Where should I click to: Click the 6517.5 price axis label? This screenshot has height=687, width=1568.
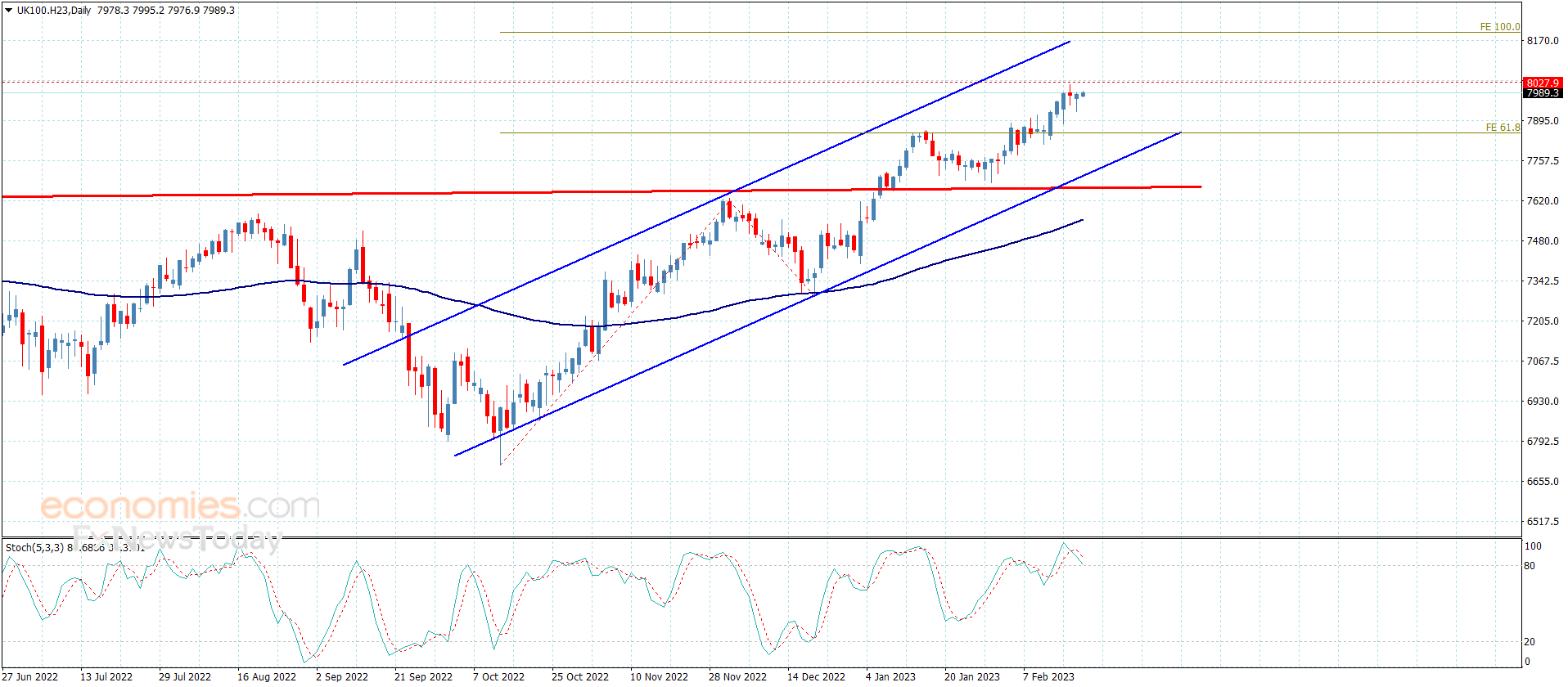1543,522
